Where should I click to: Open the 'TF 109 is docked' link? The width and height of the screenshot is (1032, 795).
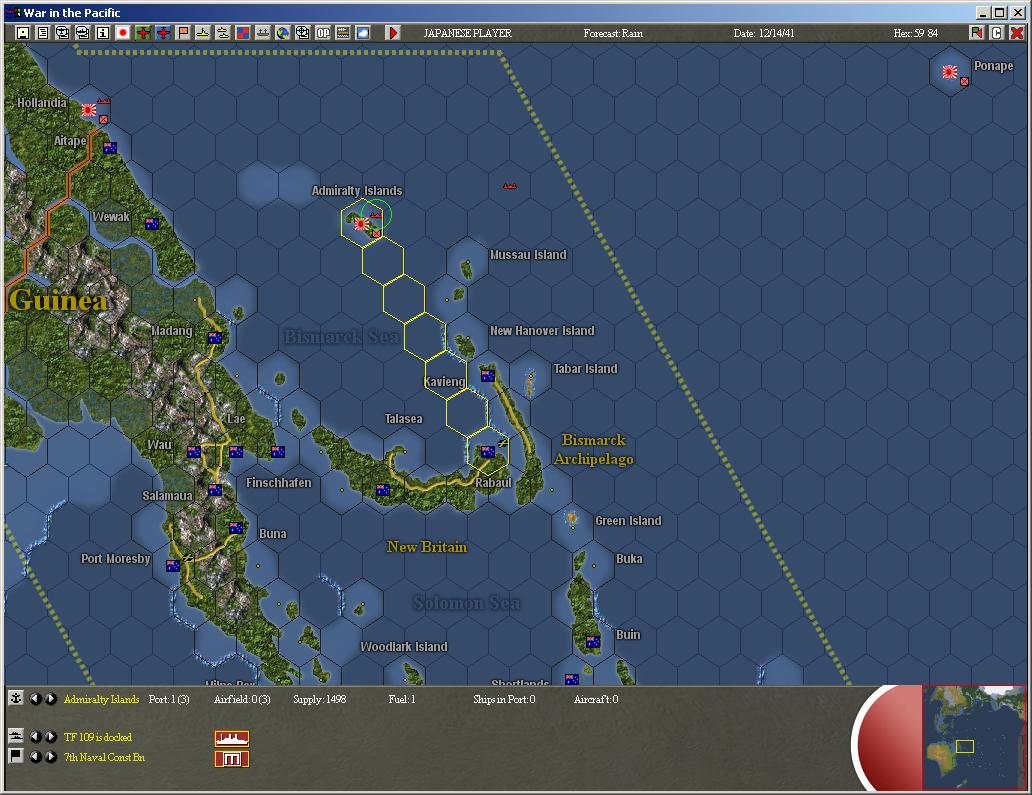click(97, 737)
